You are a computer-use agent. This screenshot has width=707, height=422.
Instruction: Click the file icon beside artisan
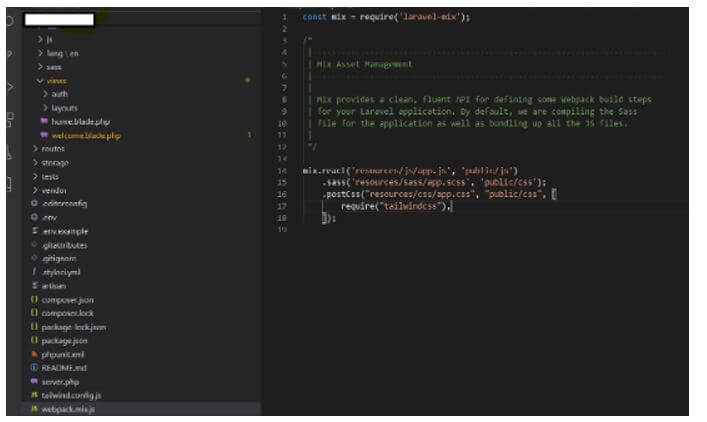click(34, 285)
